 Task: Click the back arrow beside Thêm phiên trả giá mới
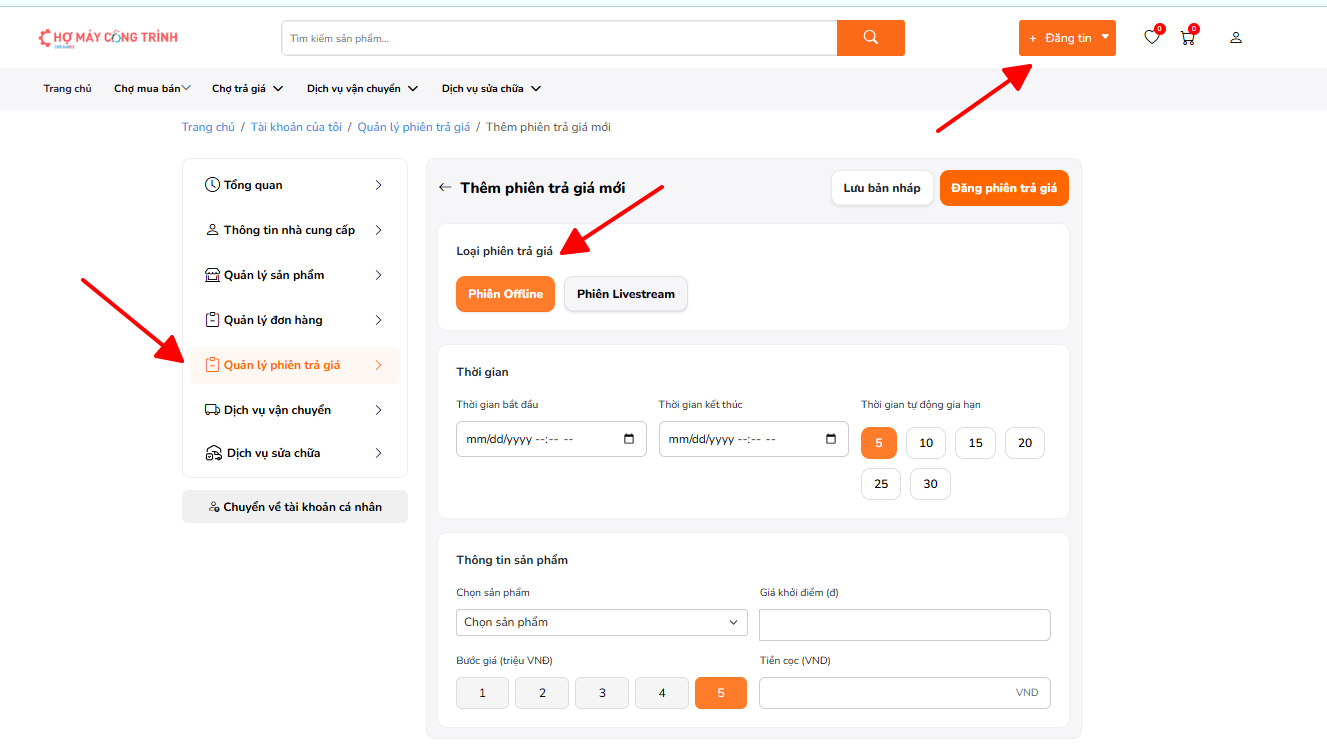pyautogui.click(x=445, y=188)
